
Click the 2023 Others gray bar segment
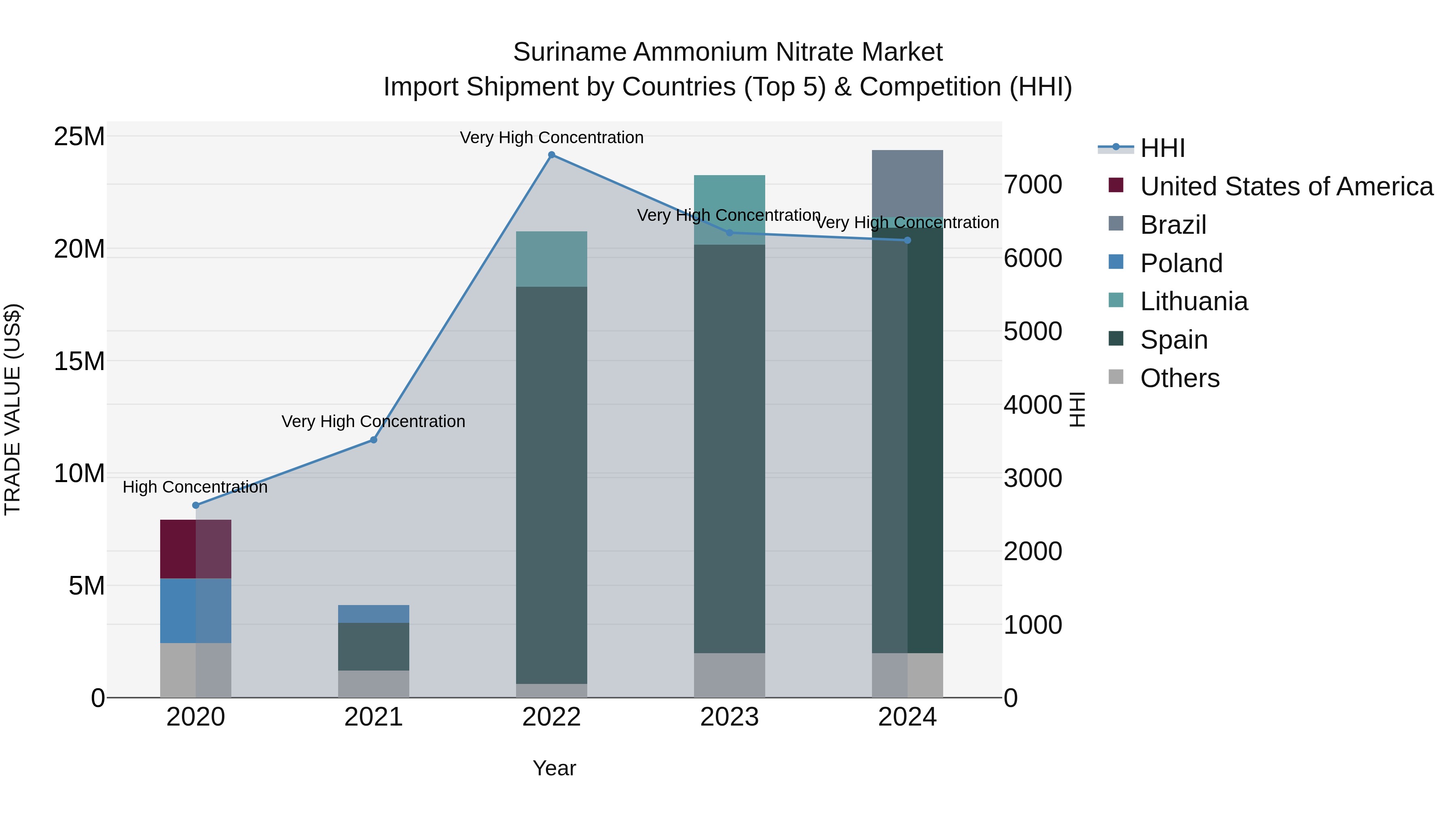[730, 675]
